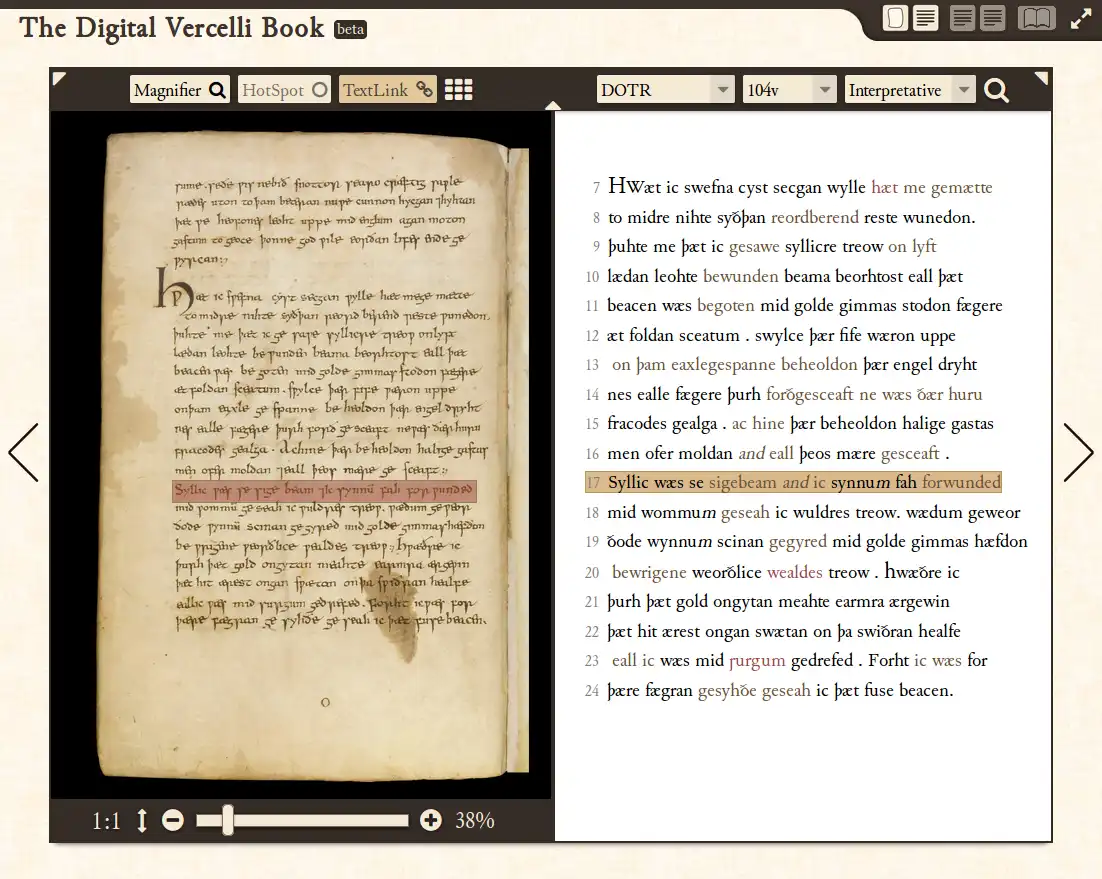Zoom in image with plus button

[431, 820]
